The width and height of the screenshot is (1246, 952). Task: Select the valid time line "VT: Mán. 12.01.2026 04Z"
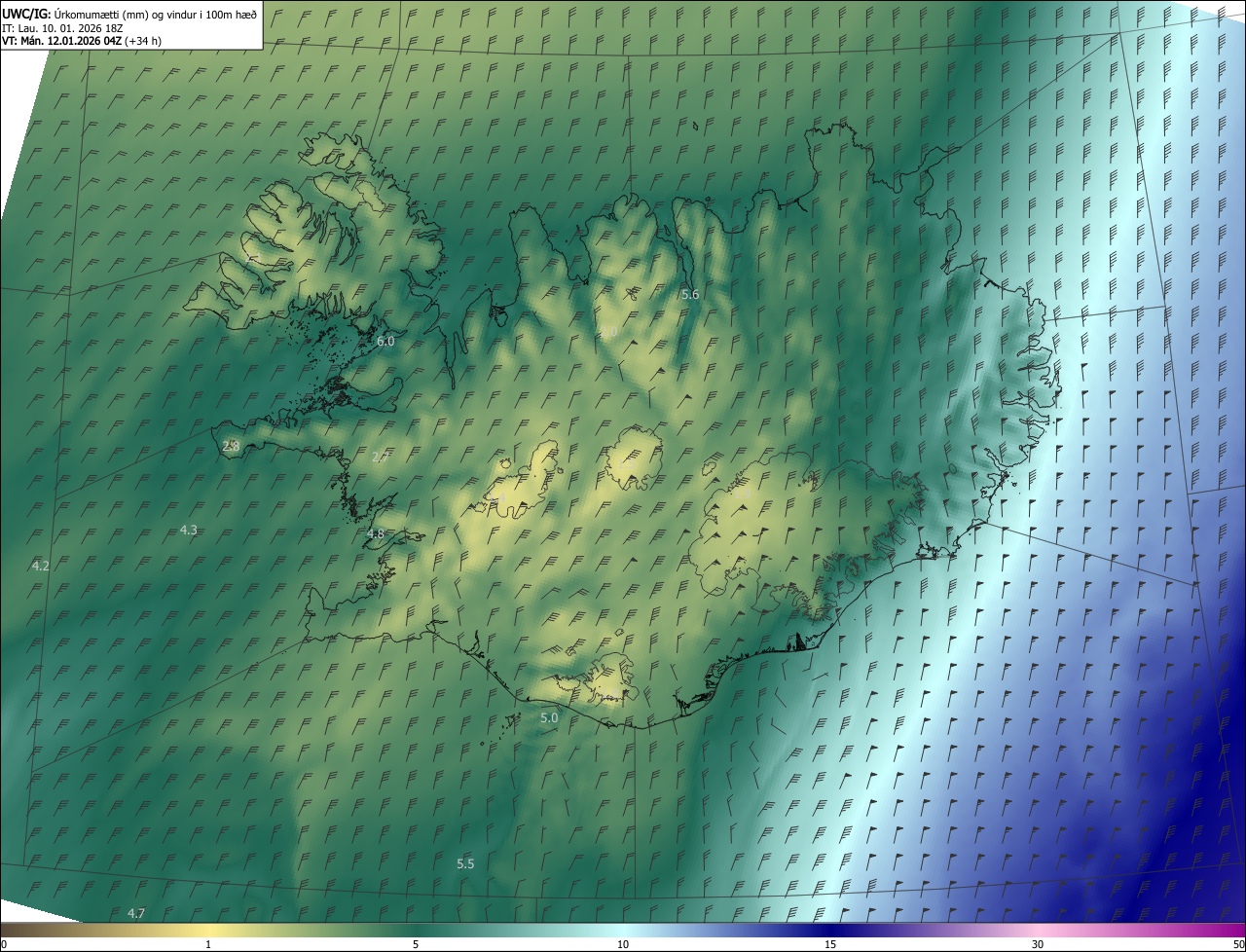coord(62,41)
